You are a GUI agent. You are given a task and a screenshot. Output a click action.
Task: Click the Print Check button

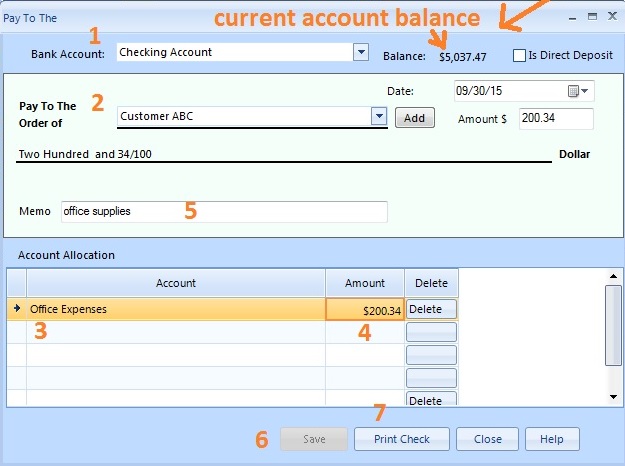click(x=401, y=439)
